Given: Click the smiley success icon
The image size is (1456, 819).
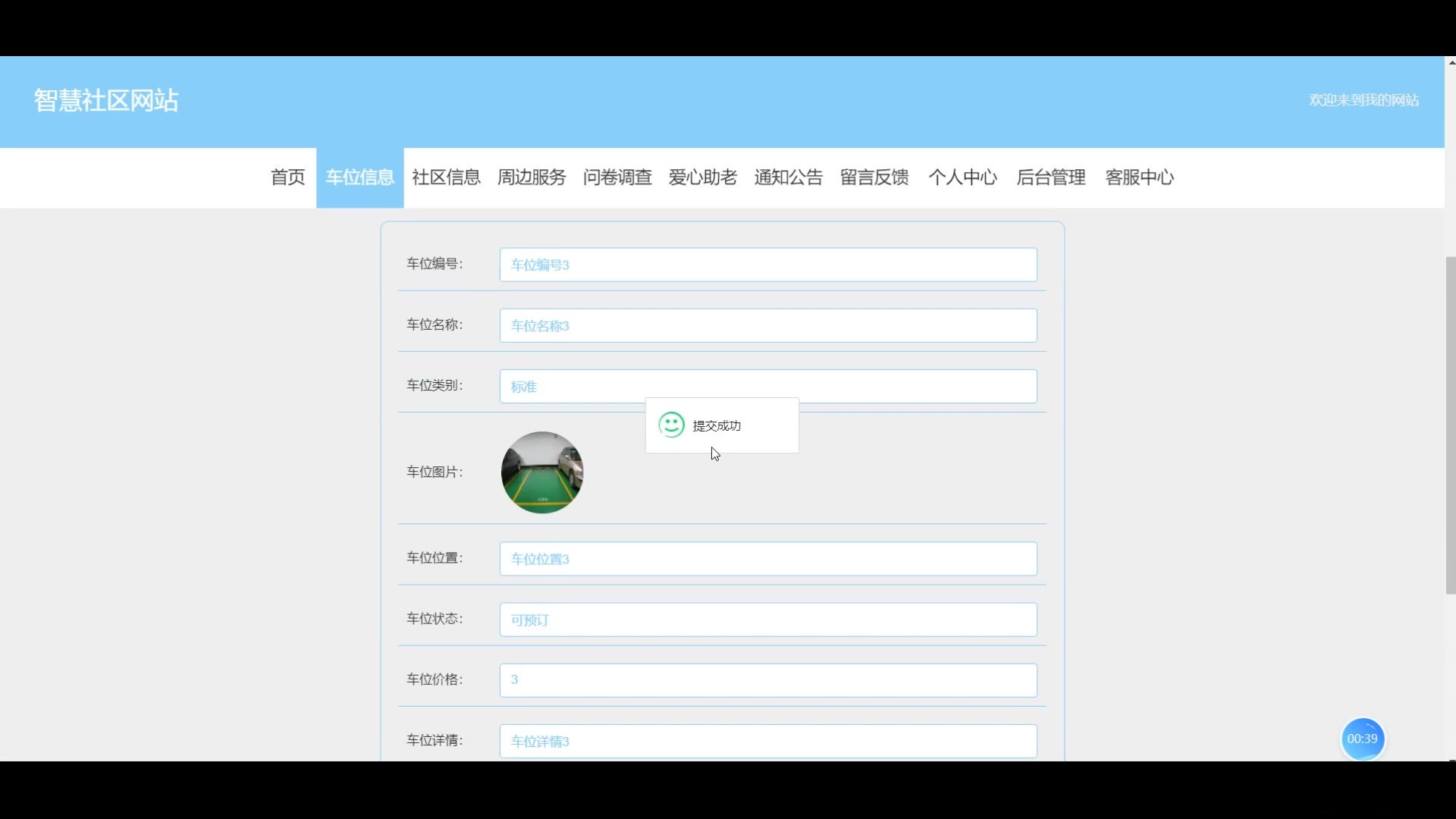Looking at the screenshot, I should (671, 425).
